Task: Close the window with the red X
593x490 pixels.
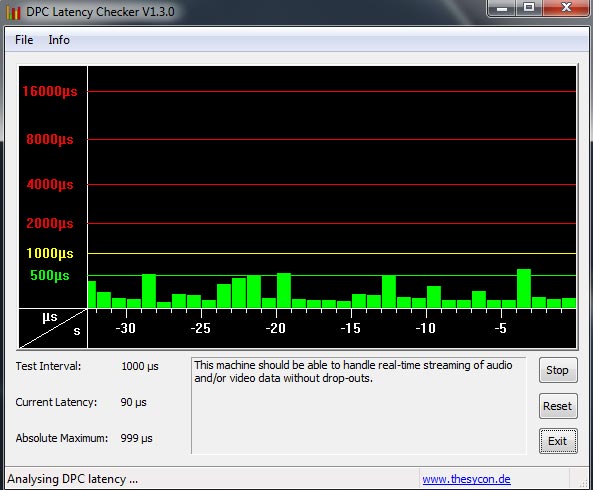Action: point(566,8)
